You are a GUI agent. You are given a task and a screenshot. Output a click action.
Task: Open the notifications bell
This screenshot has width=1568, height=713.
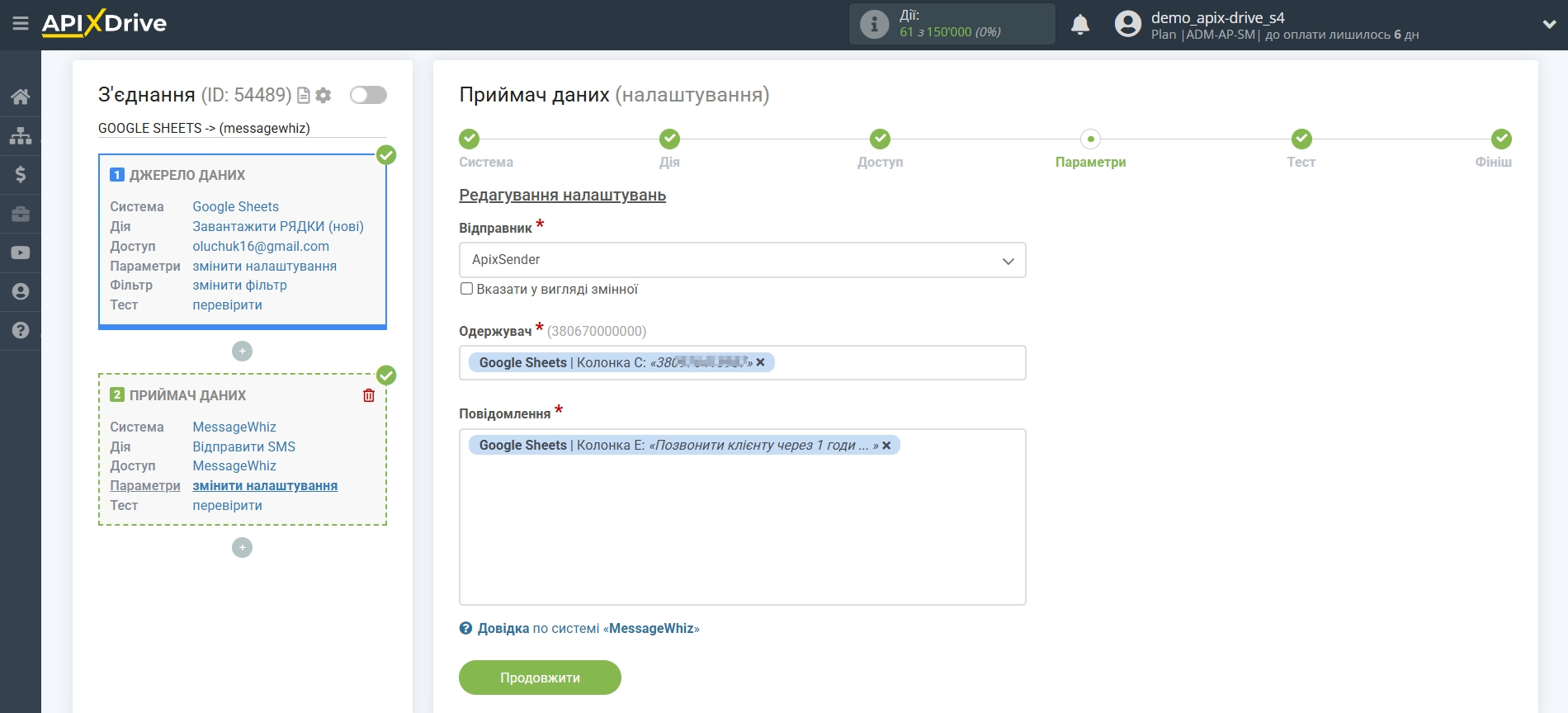pyautogui.click(x=1080, y=25)
